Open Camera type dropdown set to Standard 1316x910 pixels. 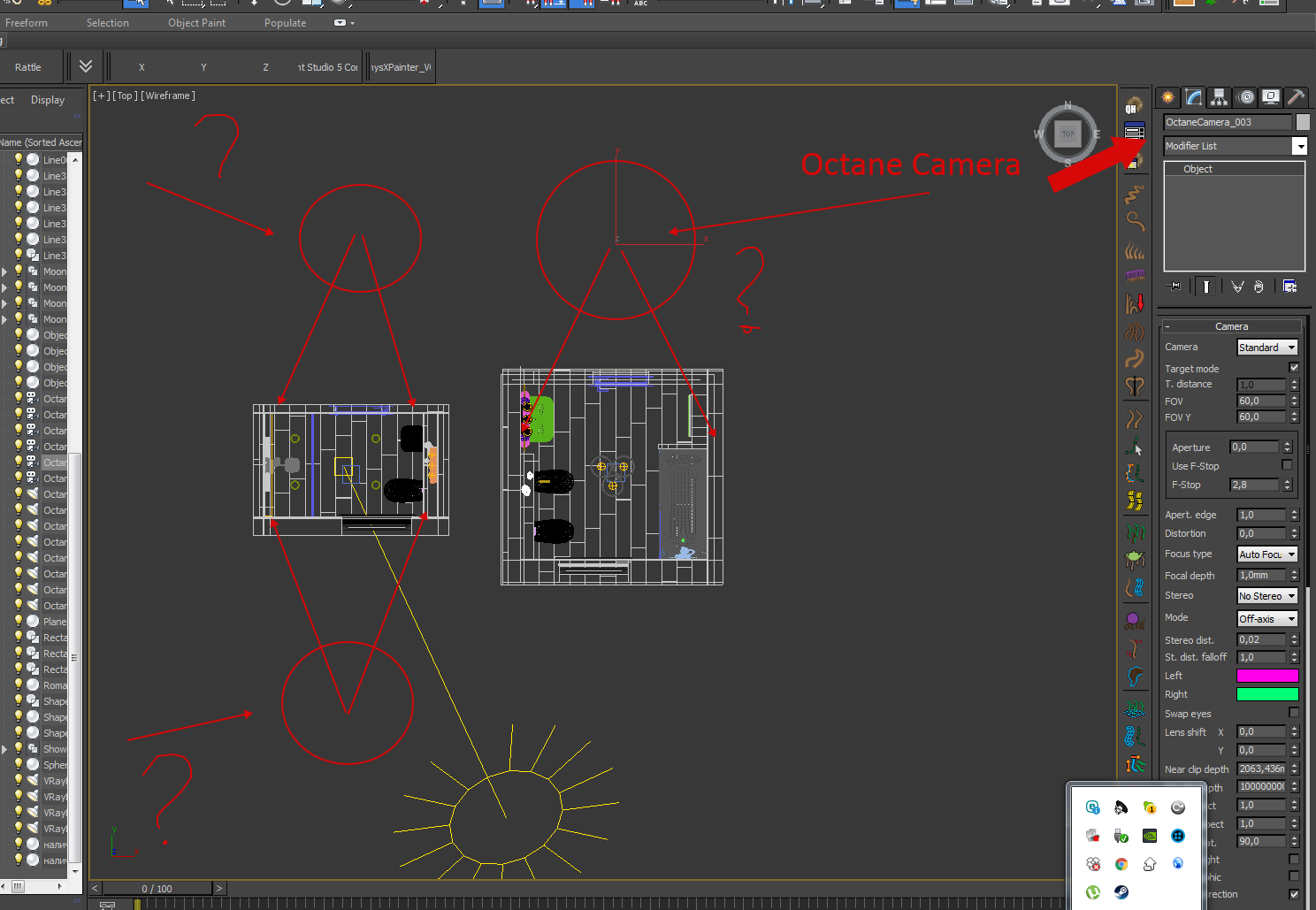click(x=1267, y=348)
